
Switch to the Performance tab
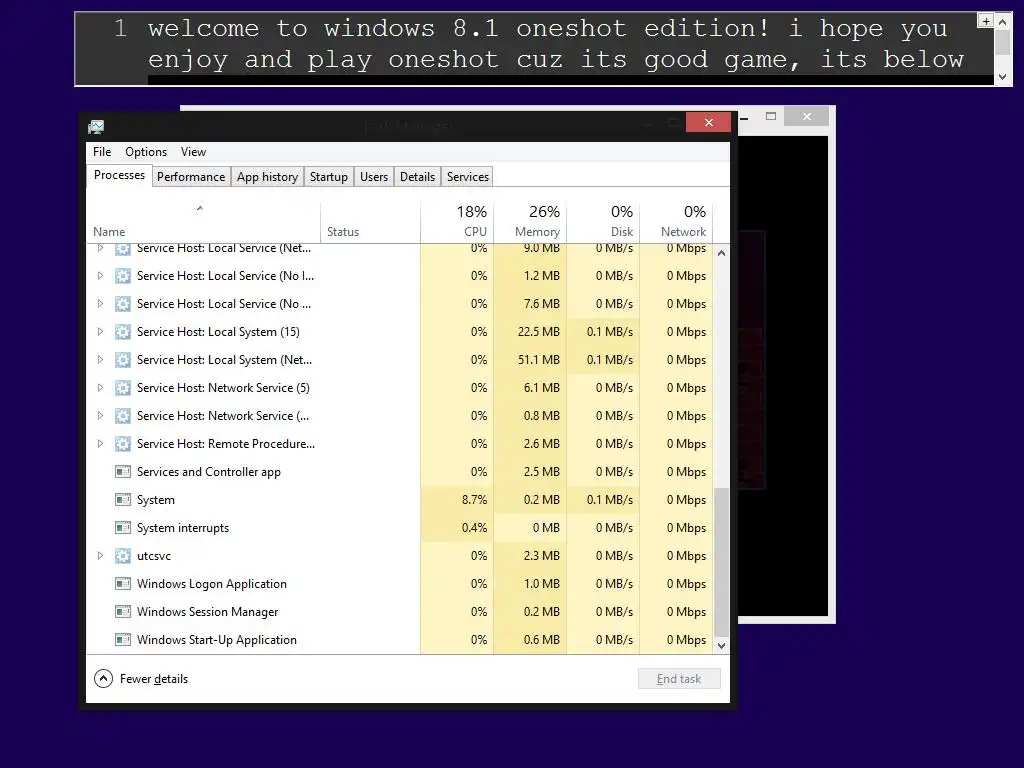pyautogui.click(x=191, y=176)
